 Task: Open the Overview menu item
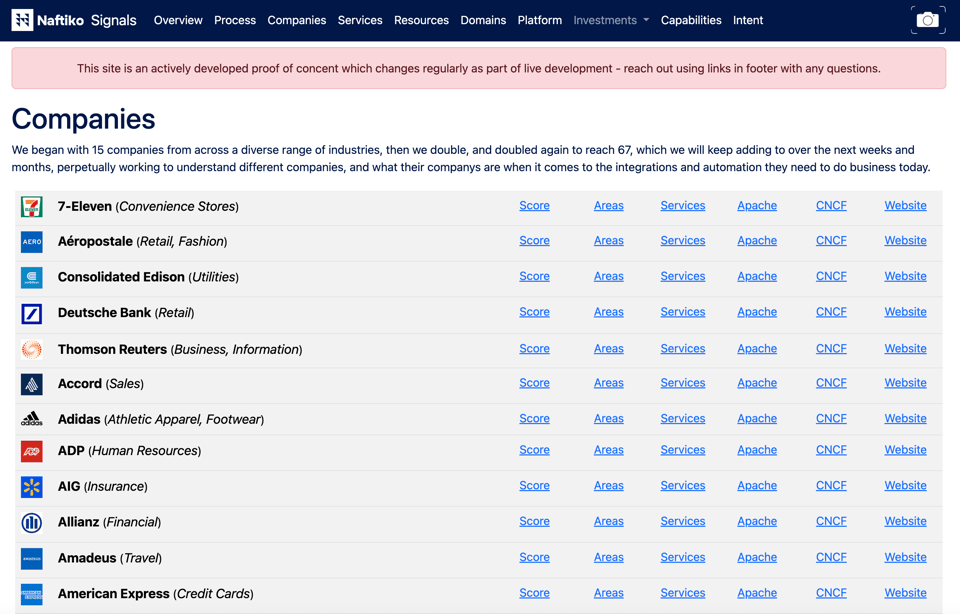(178, 20)
